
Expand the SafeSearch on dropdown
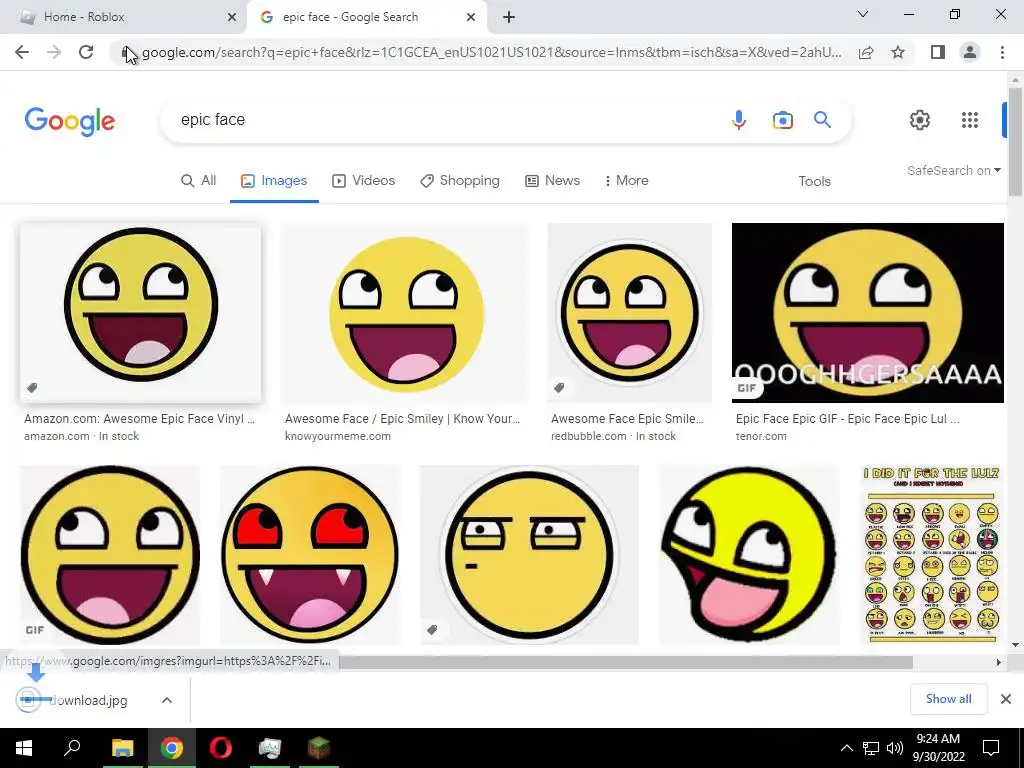tap(953, 170)
